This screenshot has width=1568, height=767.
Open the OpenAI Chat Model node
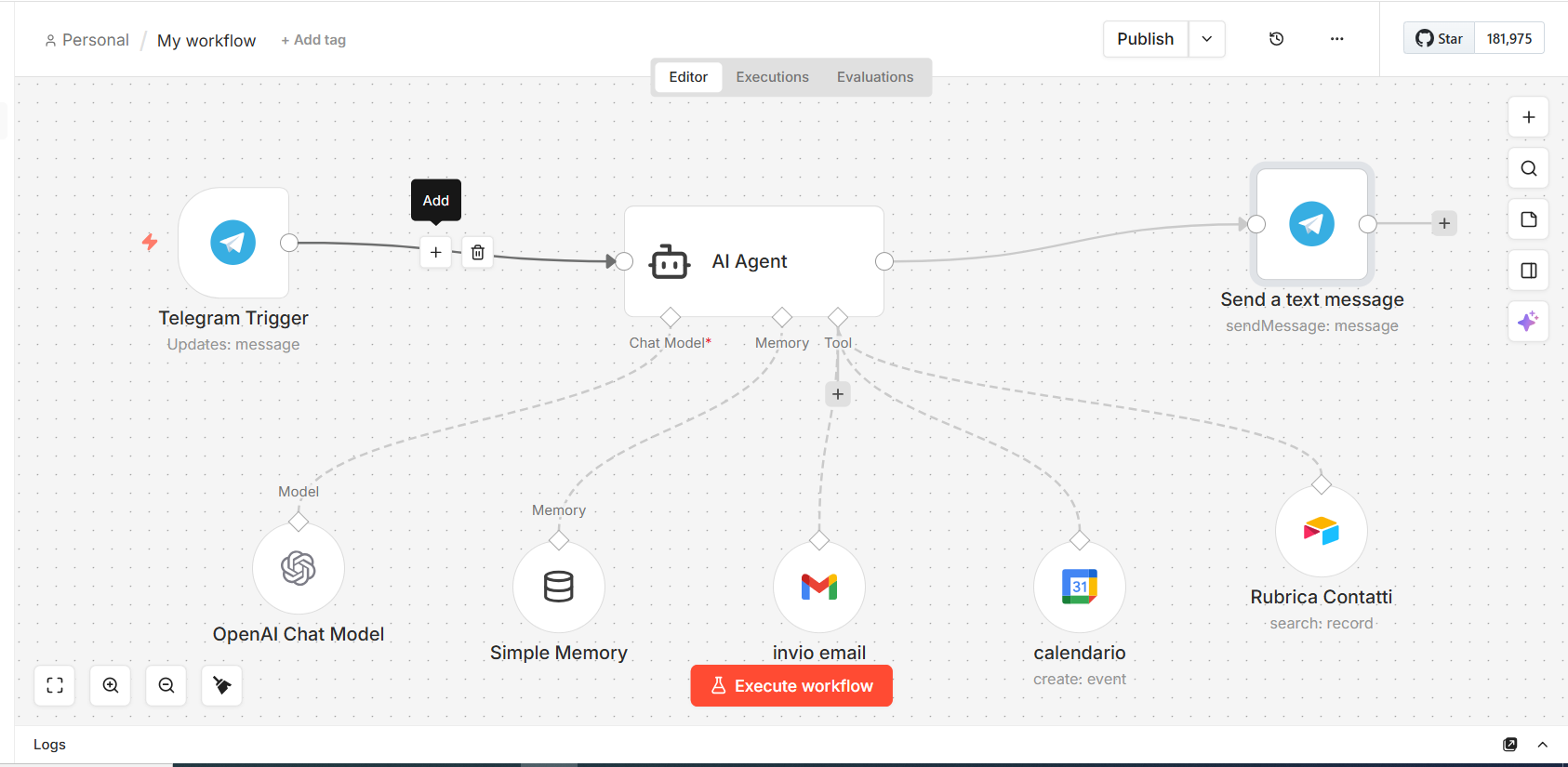(x=299, y=568)
